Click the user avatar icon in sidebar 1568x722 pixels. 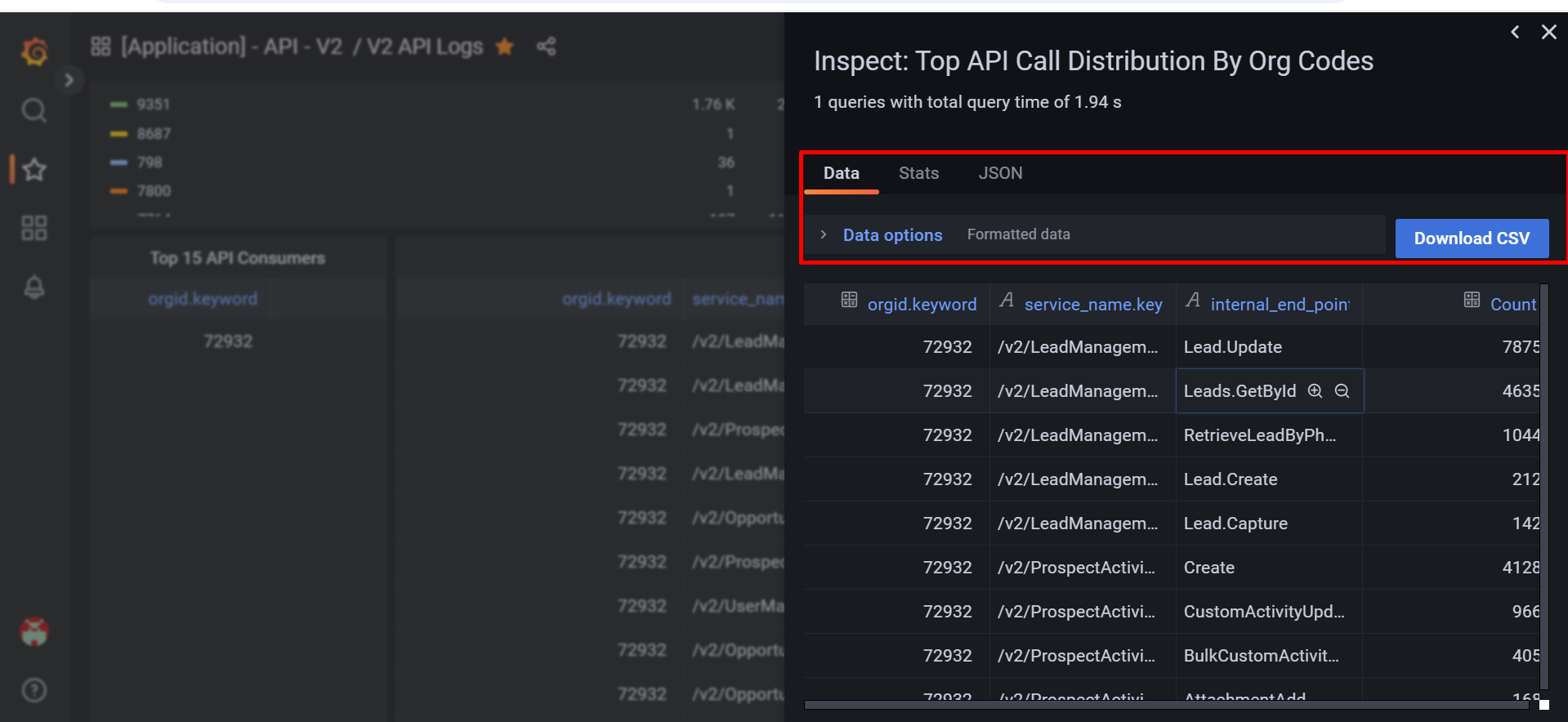tap(34, 631)
